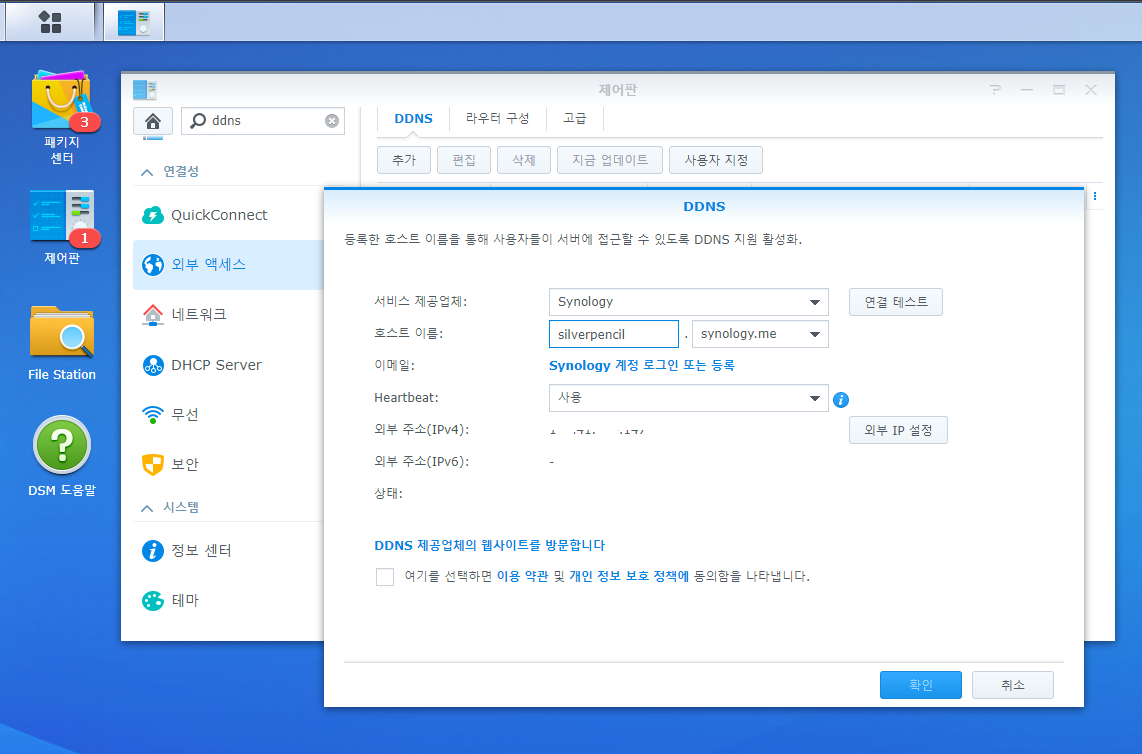Screen dimensions: 1142x754
Task: Open the table column options dots
Action: point(1095,196)
